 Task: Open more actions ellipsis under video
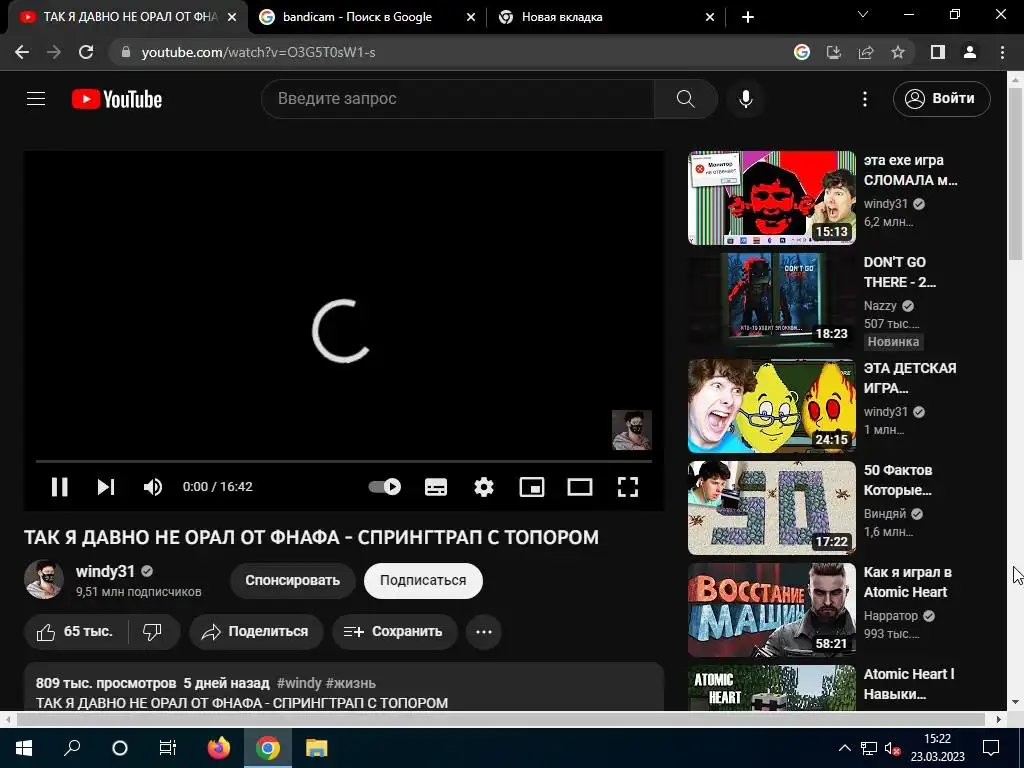(484, 632)
